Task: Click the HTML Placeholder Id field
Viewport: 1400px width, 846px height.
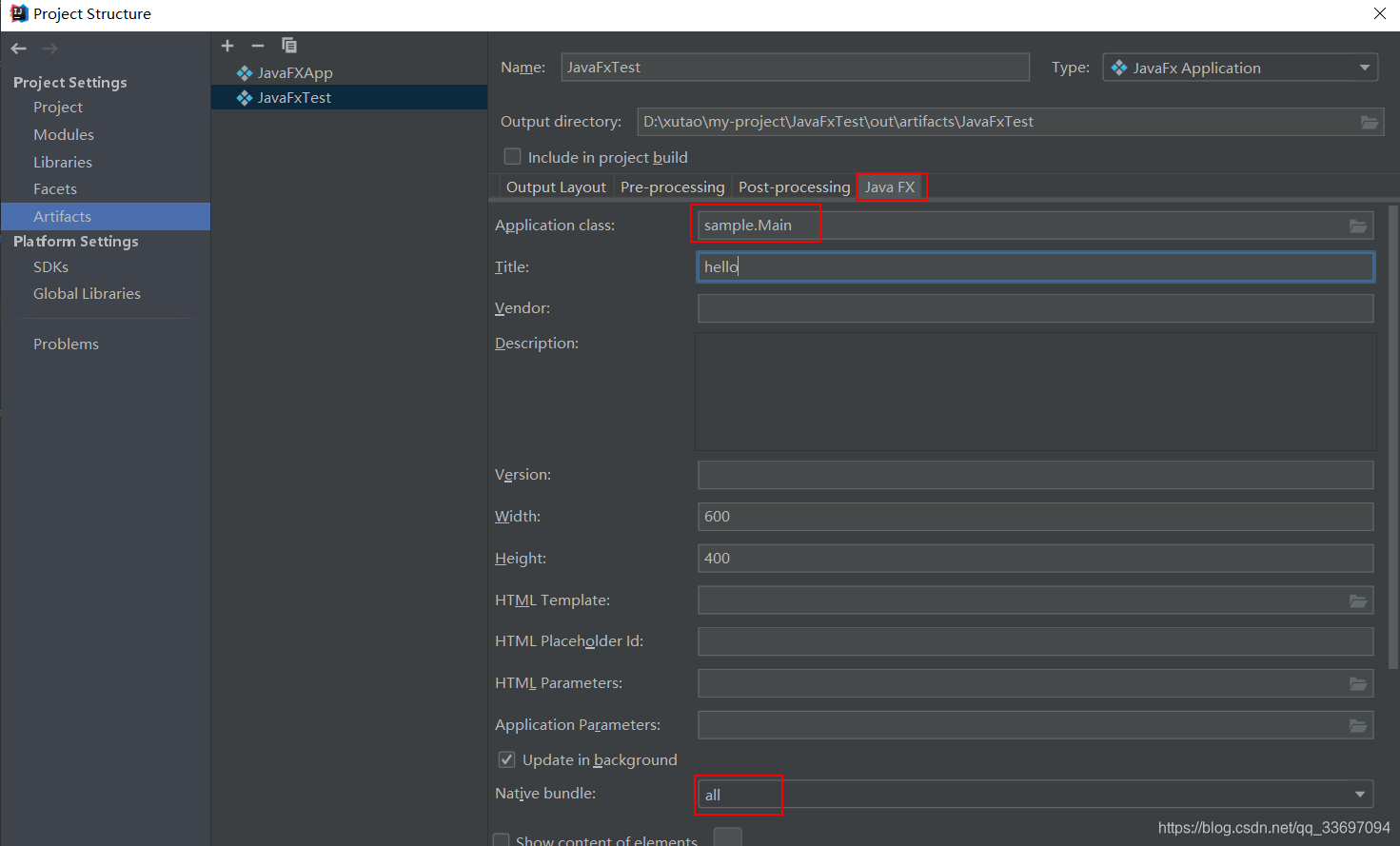Action: point(1035,641)
